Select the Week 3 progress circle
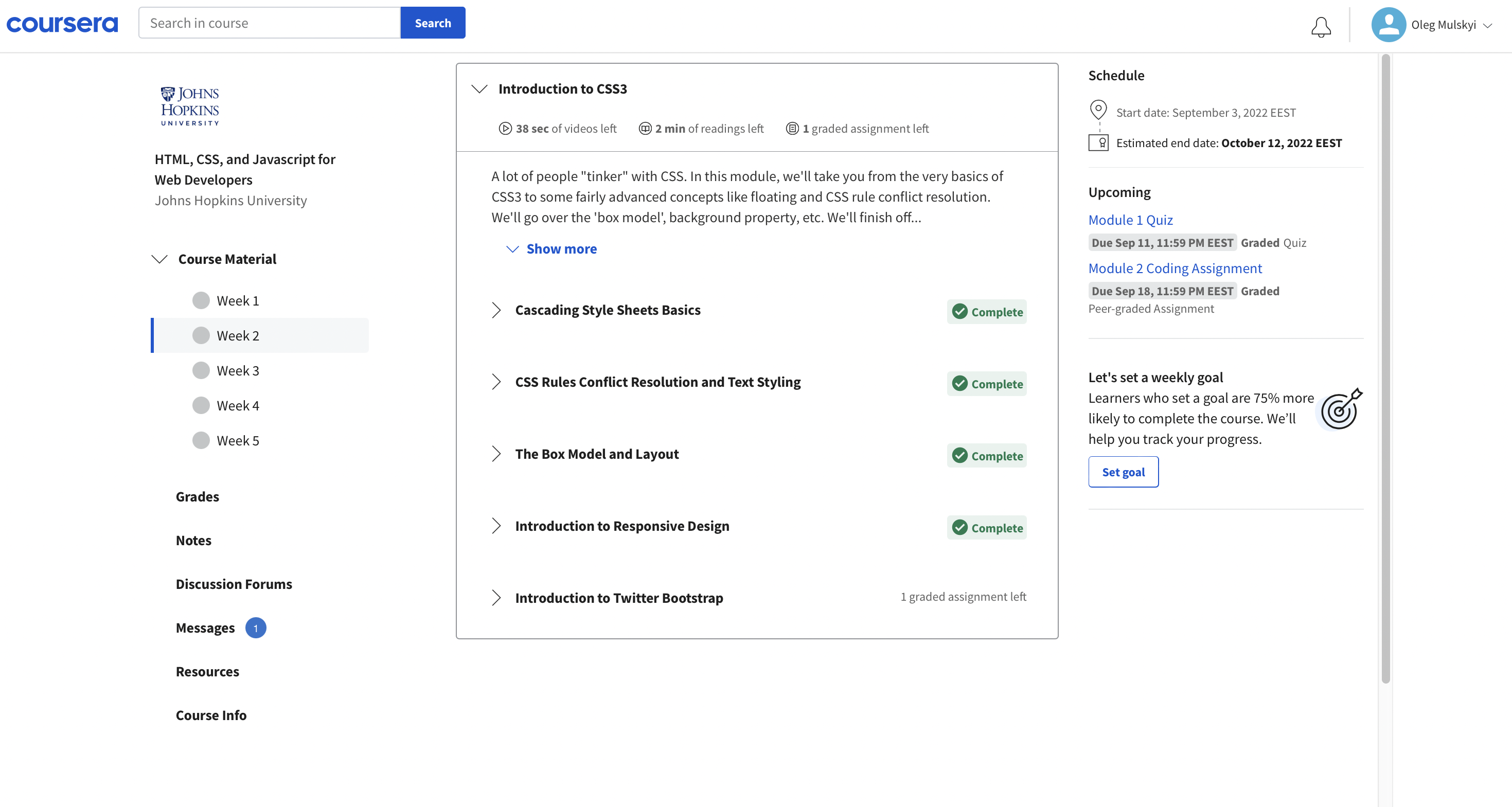Screen dimensions: 1512x807 (x=201, y=370)
